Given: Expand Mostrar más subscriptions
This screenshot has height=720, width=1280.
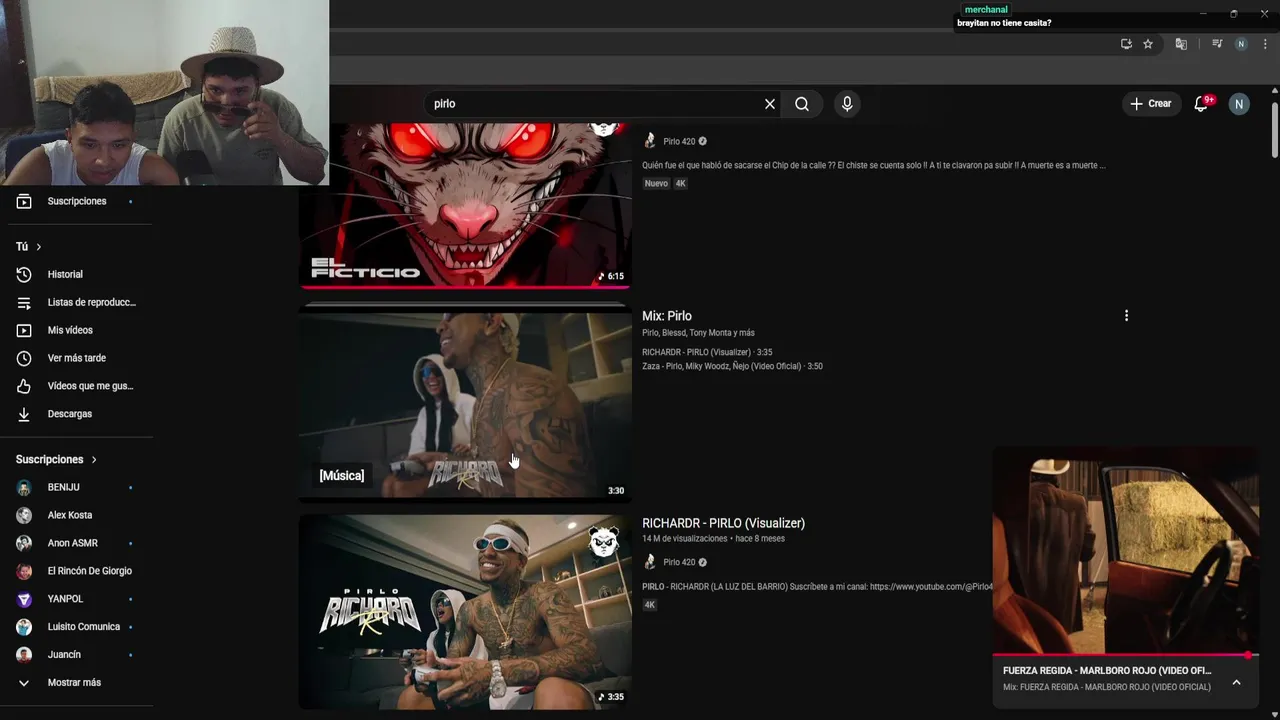Looking at the screenshot, I should [76, 683].
